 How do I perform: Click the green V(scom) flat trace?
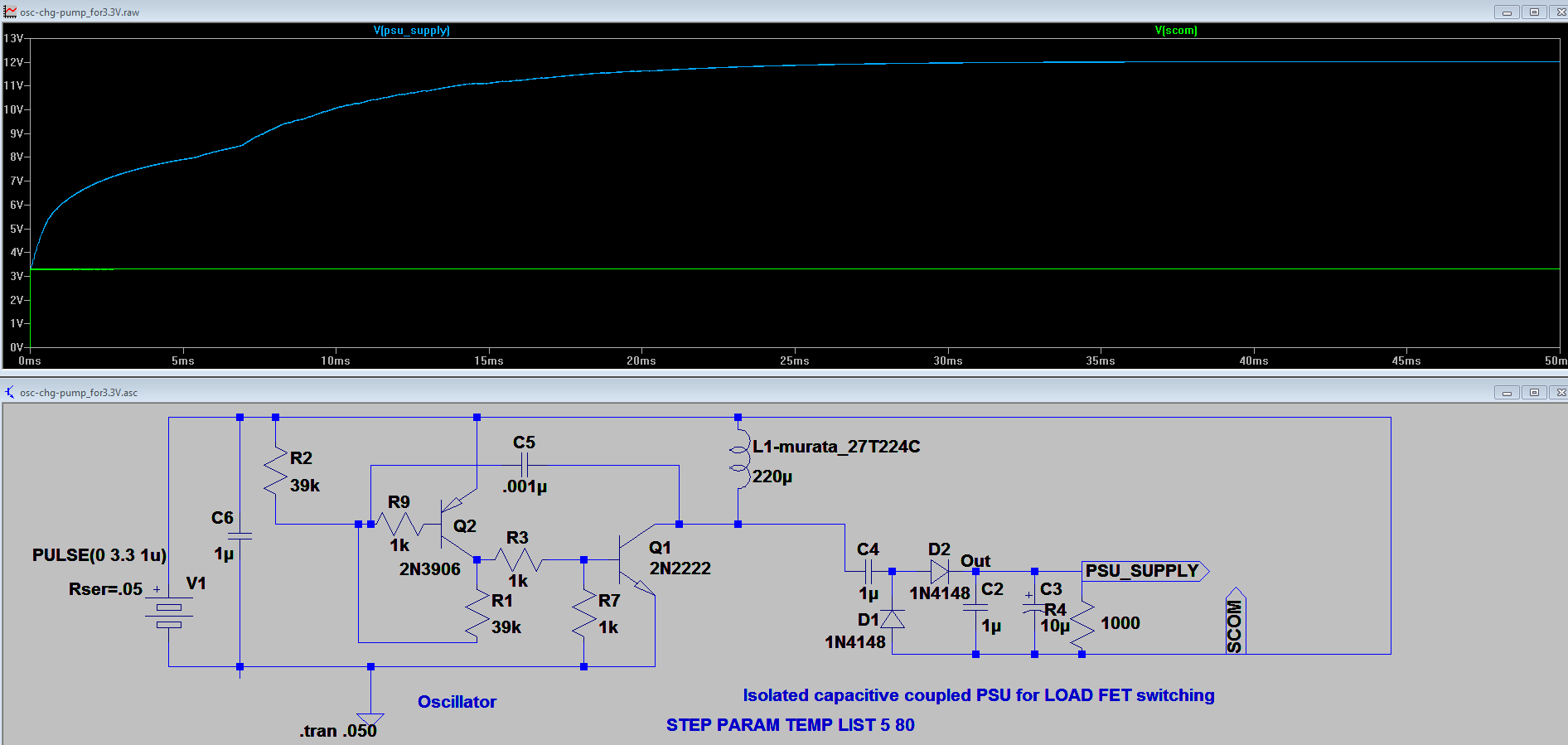point(796,269)
